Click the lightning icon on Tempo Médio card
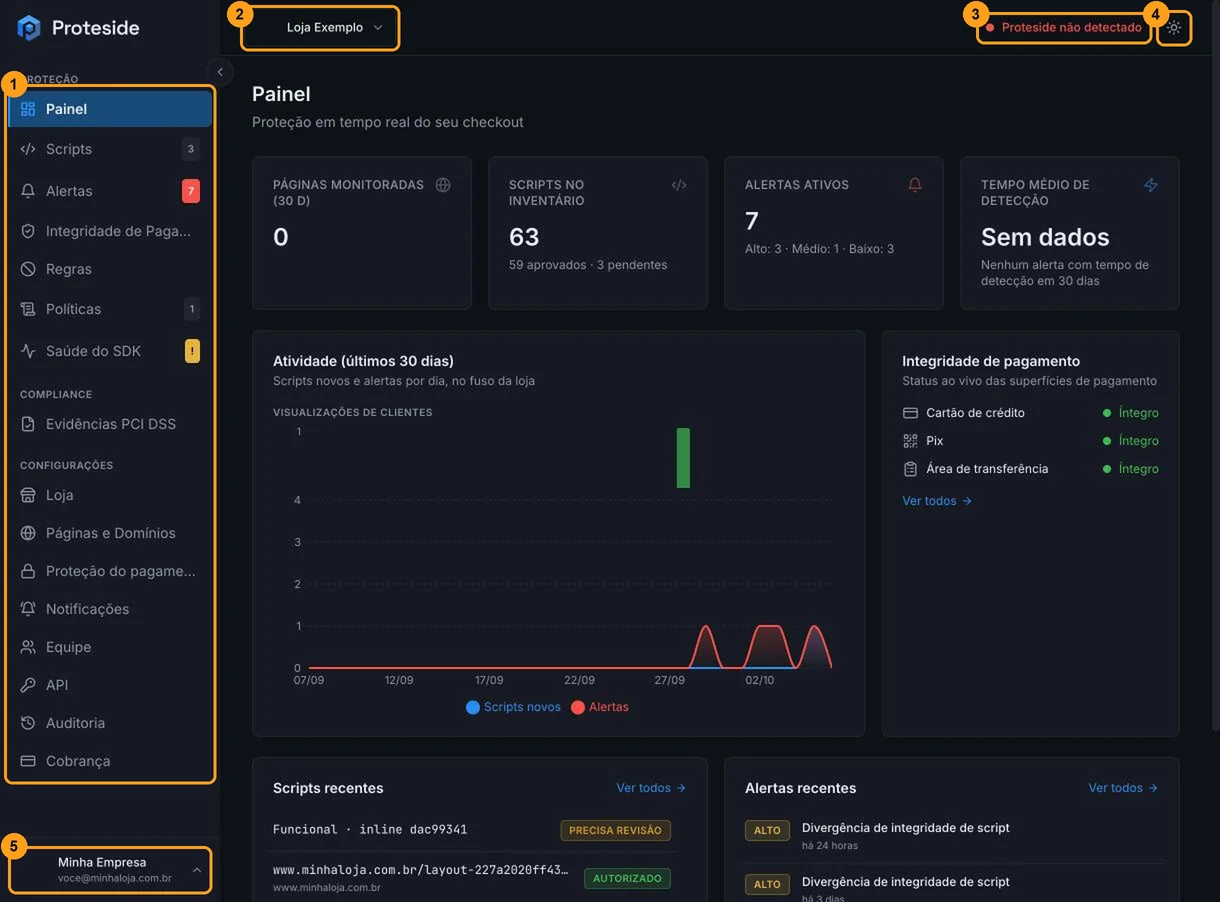 1151,185
